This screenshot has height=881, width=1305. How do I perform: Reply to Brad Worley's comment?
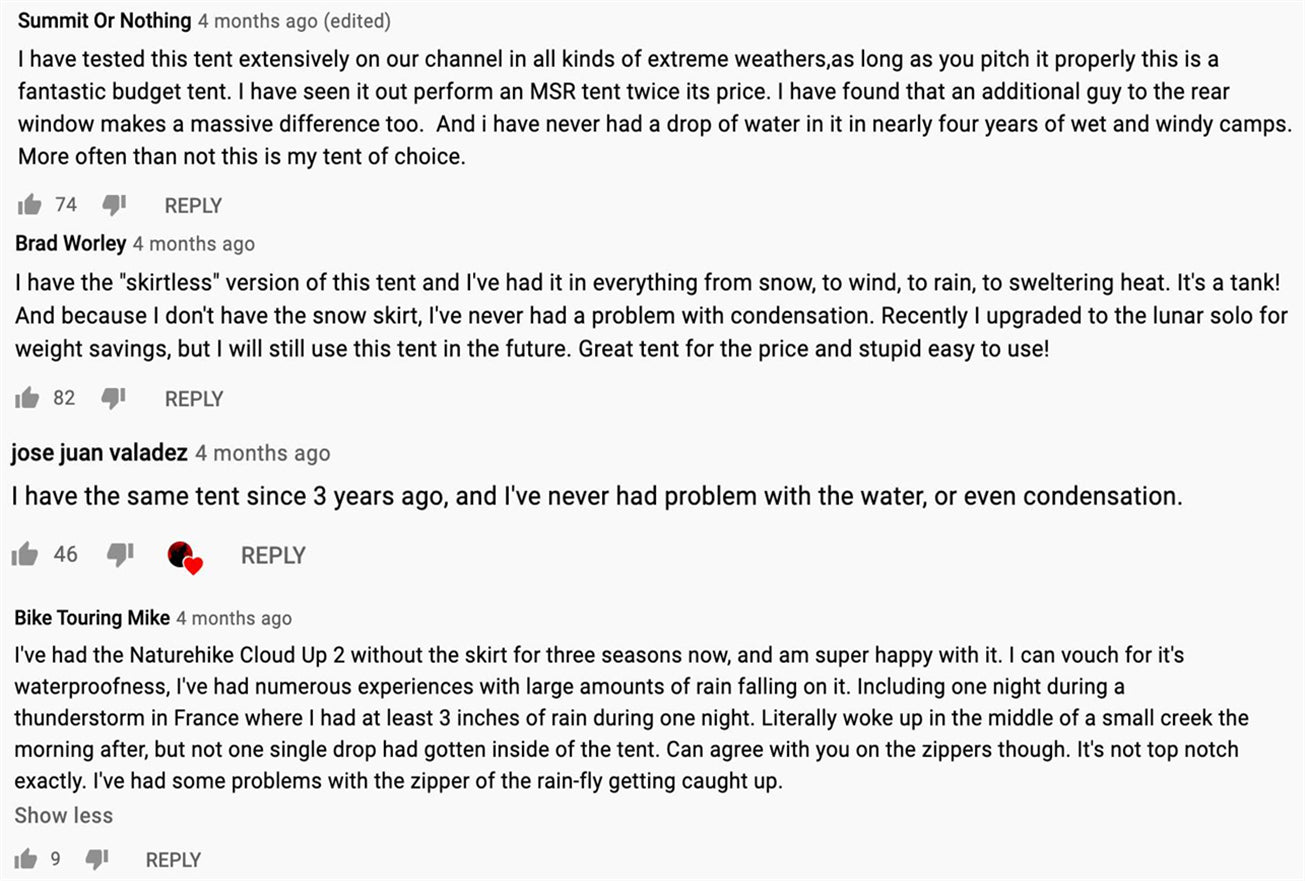tap(193, 399)
